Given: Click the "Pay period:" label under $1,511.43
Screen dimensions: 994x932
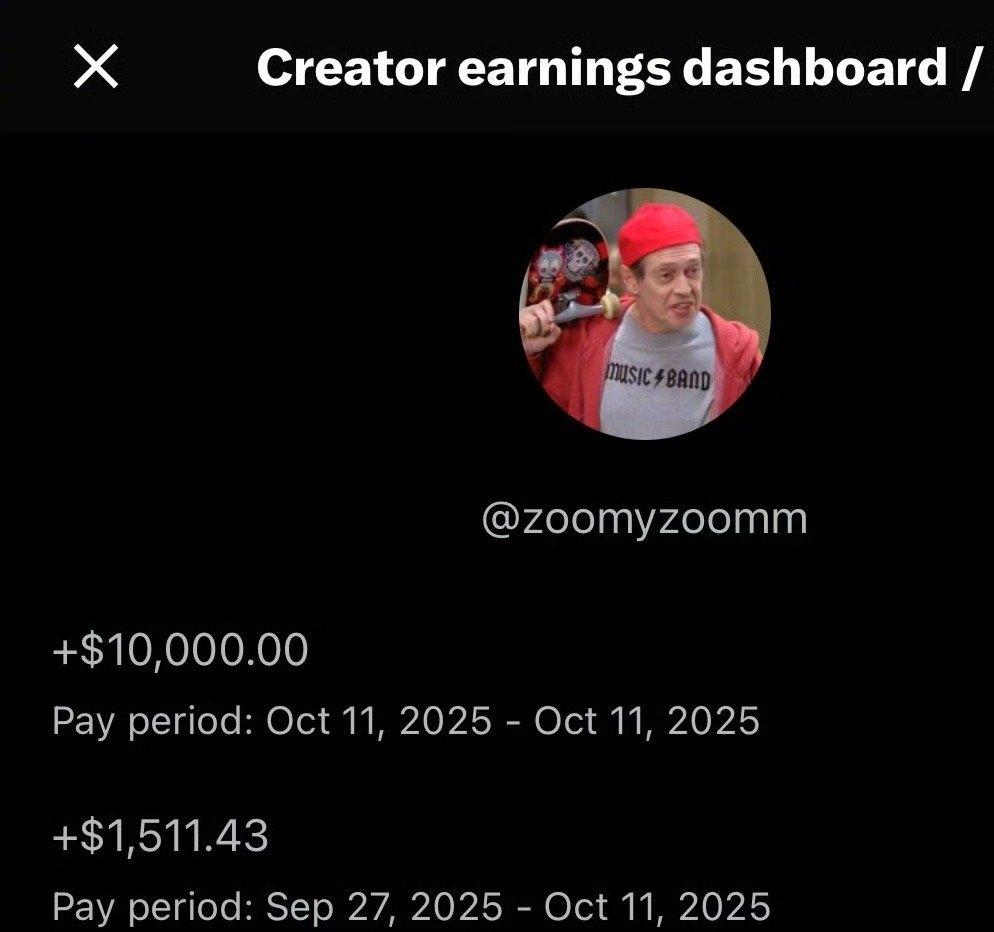Looking at the screenshot, I should click(152, 907).
